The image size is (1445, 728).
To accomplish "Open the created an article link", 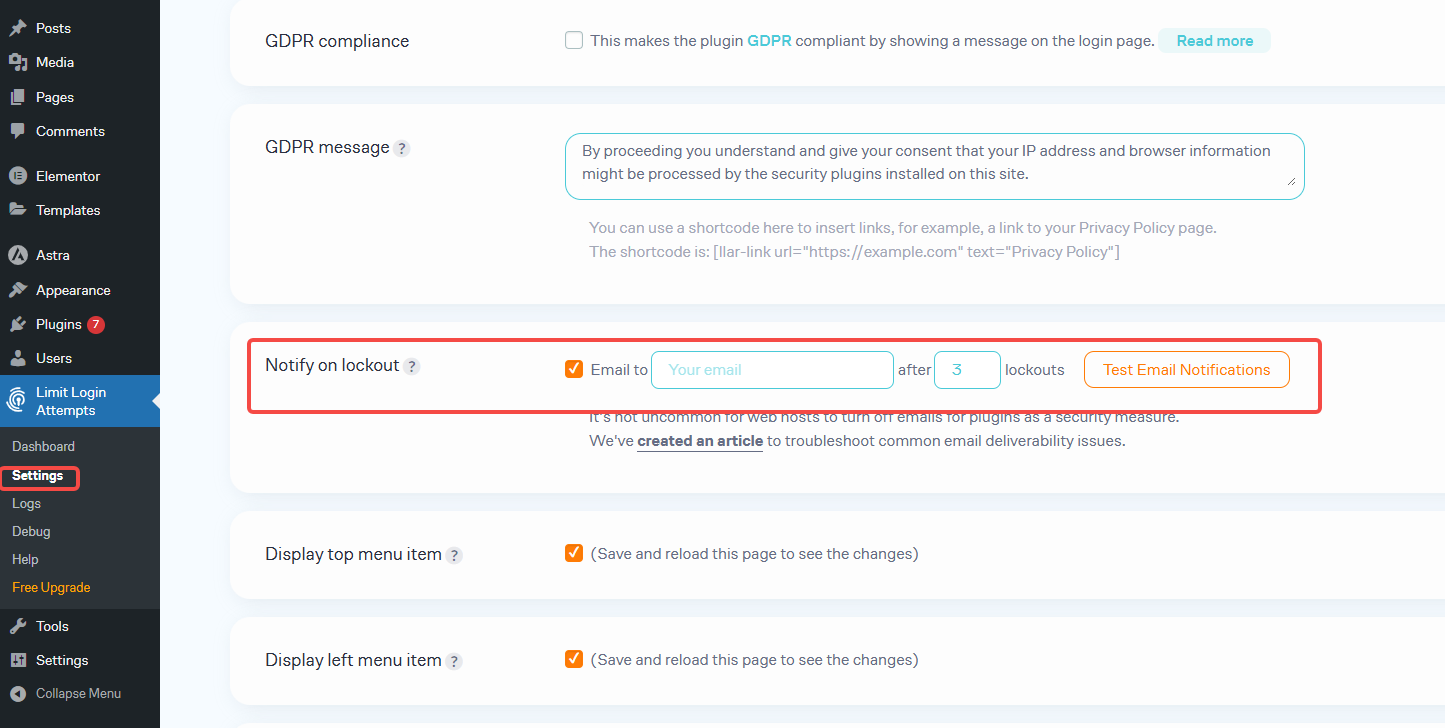I will point(699,440).
